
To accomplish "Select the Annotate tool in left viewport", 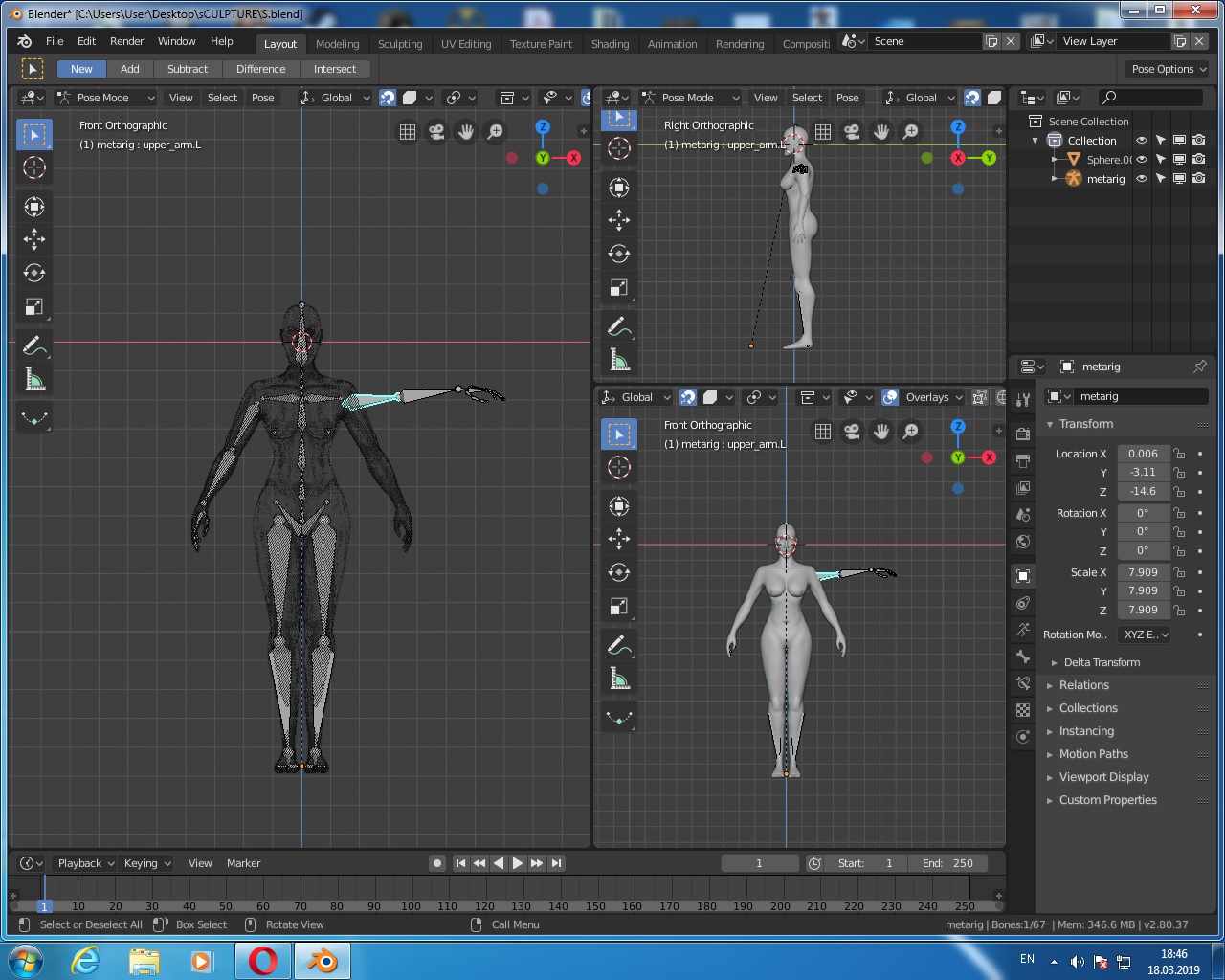I will click(x=34, y=345).
